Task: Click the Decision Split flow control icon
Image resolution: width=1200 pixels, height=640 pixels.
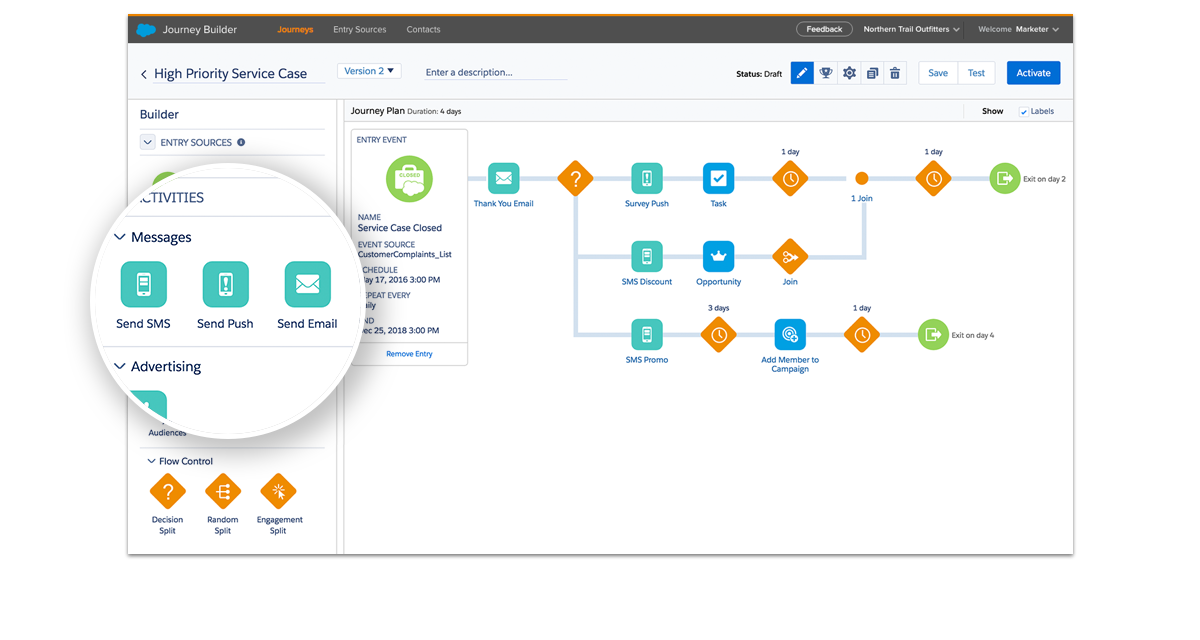Action: [167, 492]
